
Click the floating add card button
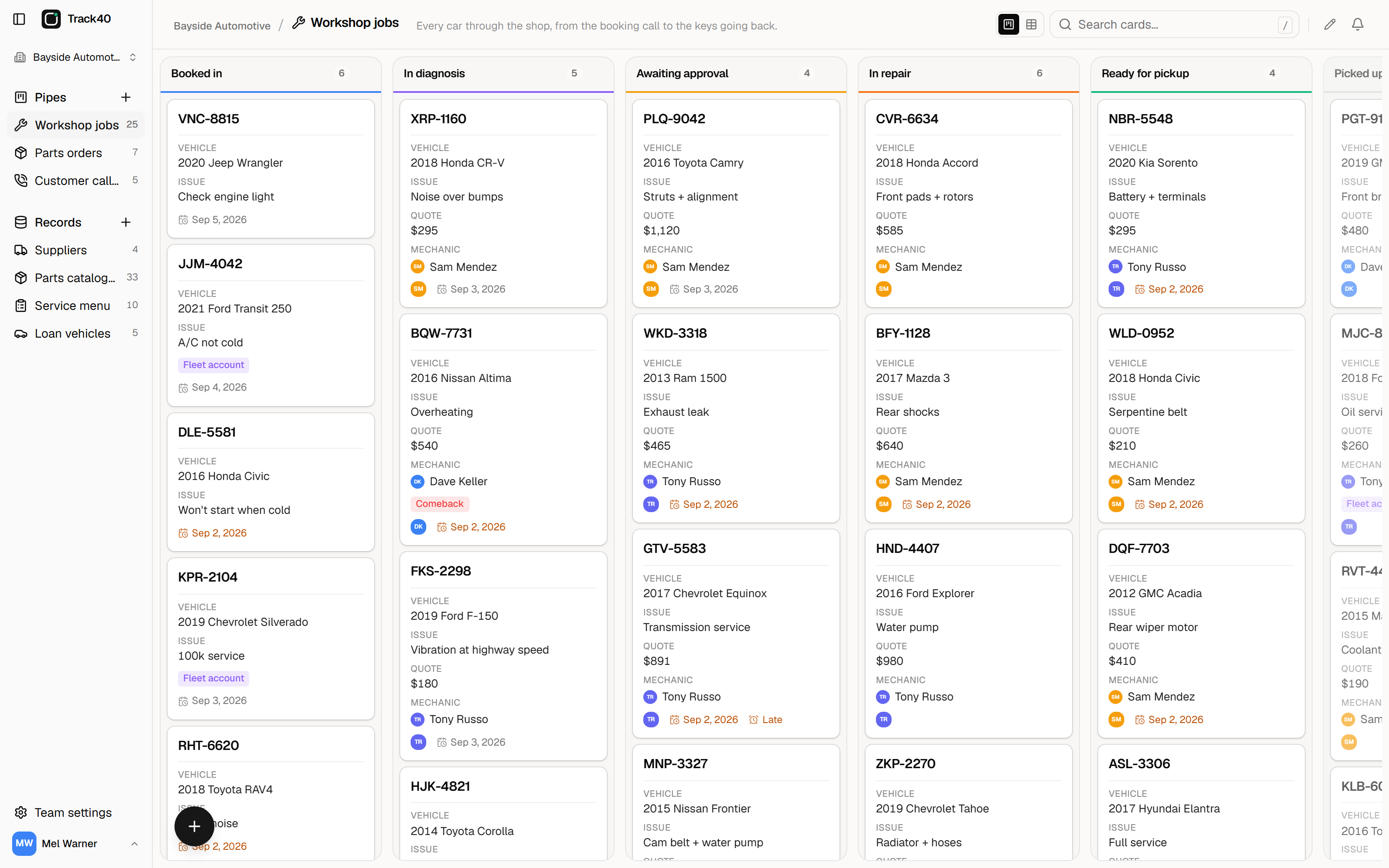194,826
